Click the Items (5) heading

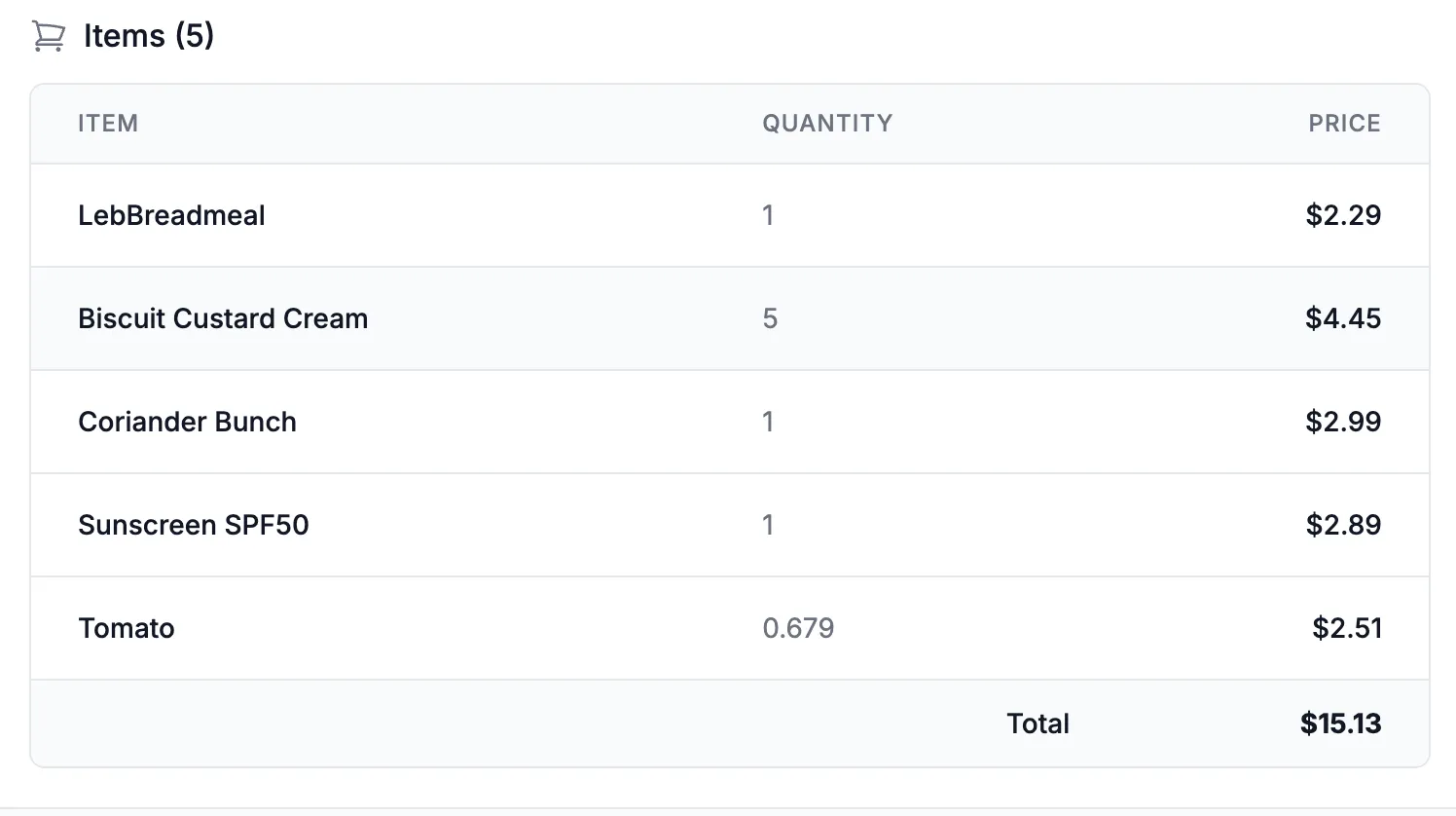point(148,35)
